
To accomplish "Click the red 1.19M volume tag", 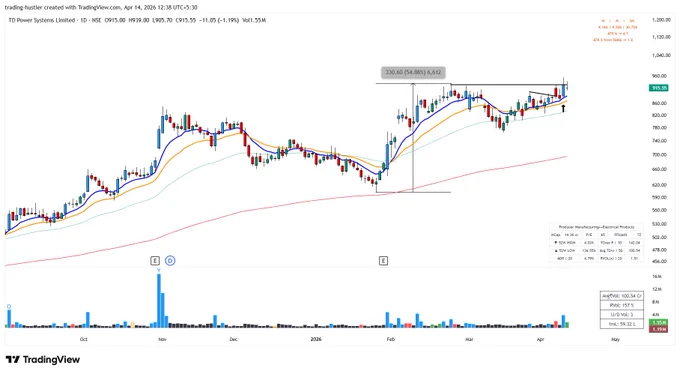I will tap(658, 330).
